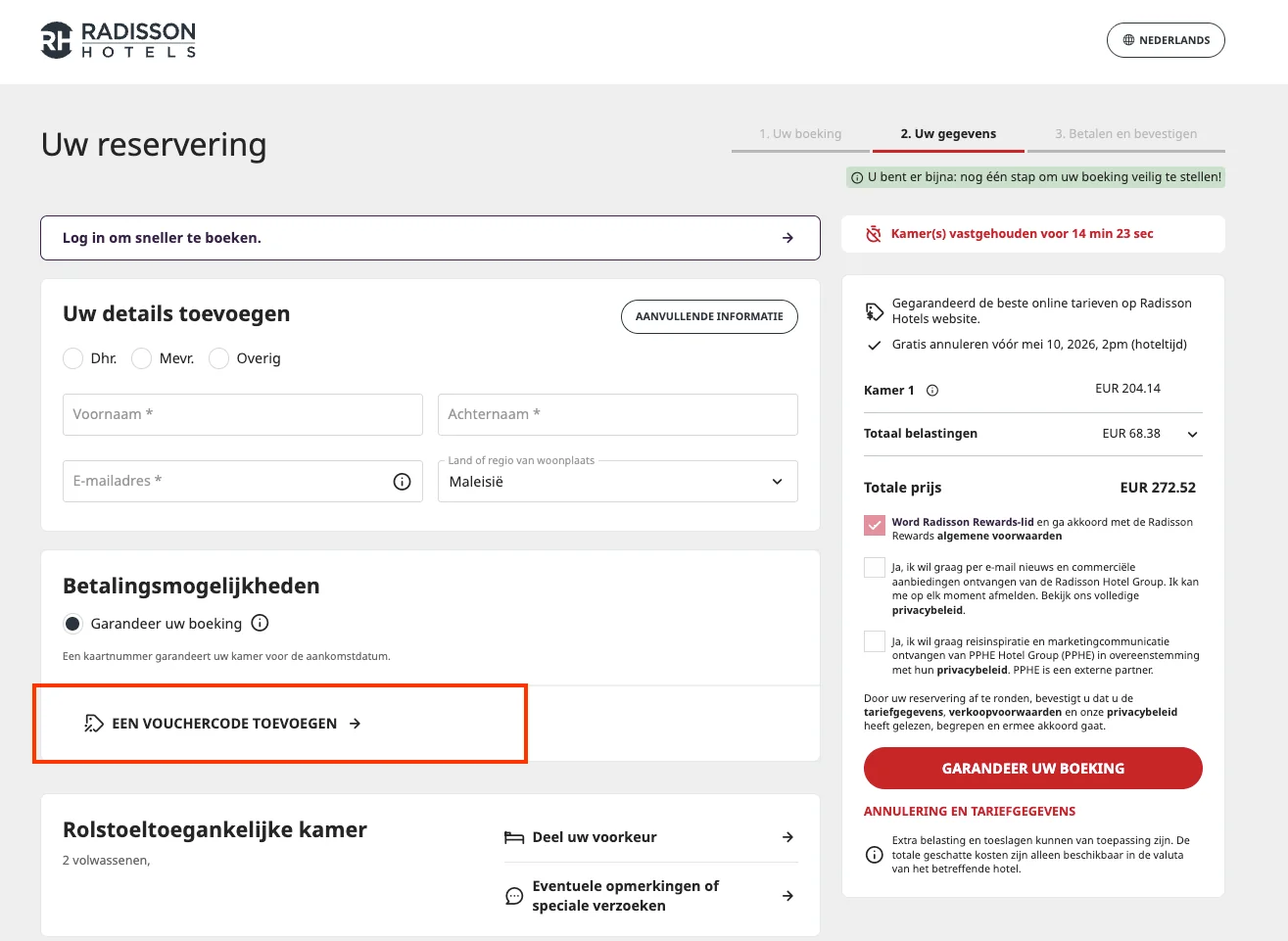Viewport: 1288px width, 941px height.
Task: Click Deel uw voorkeur label
Action: (x=595, y=837)
